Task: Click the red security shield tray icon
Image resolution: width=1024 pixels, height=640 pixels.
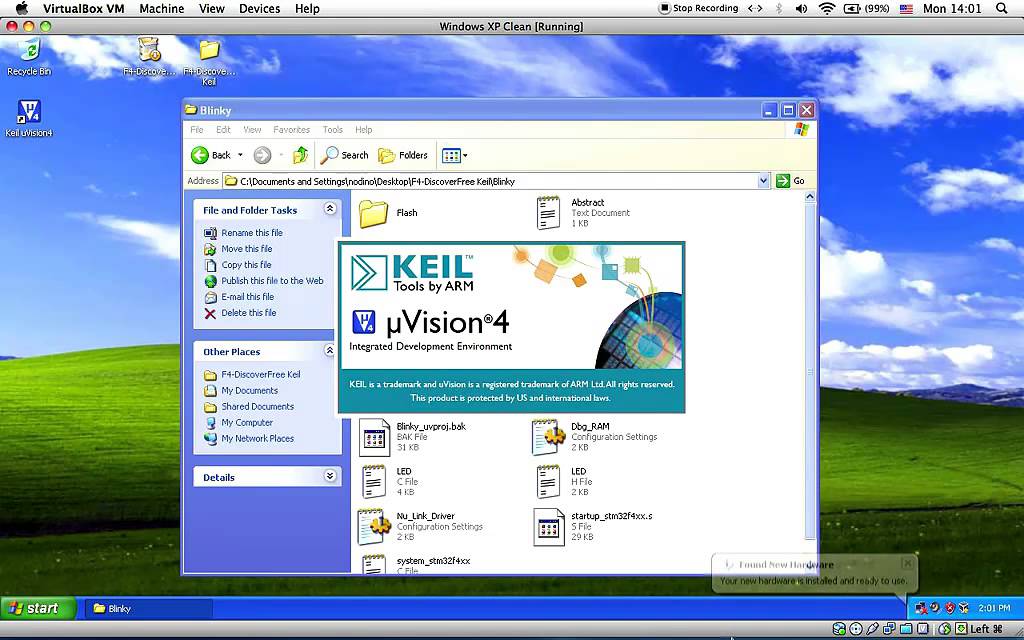Action: click(x=950, y=608)
